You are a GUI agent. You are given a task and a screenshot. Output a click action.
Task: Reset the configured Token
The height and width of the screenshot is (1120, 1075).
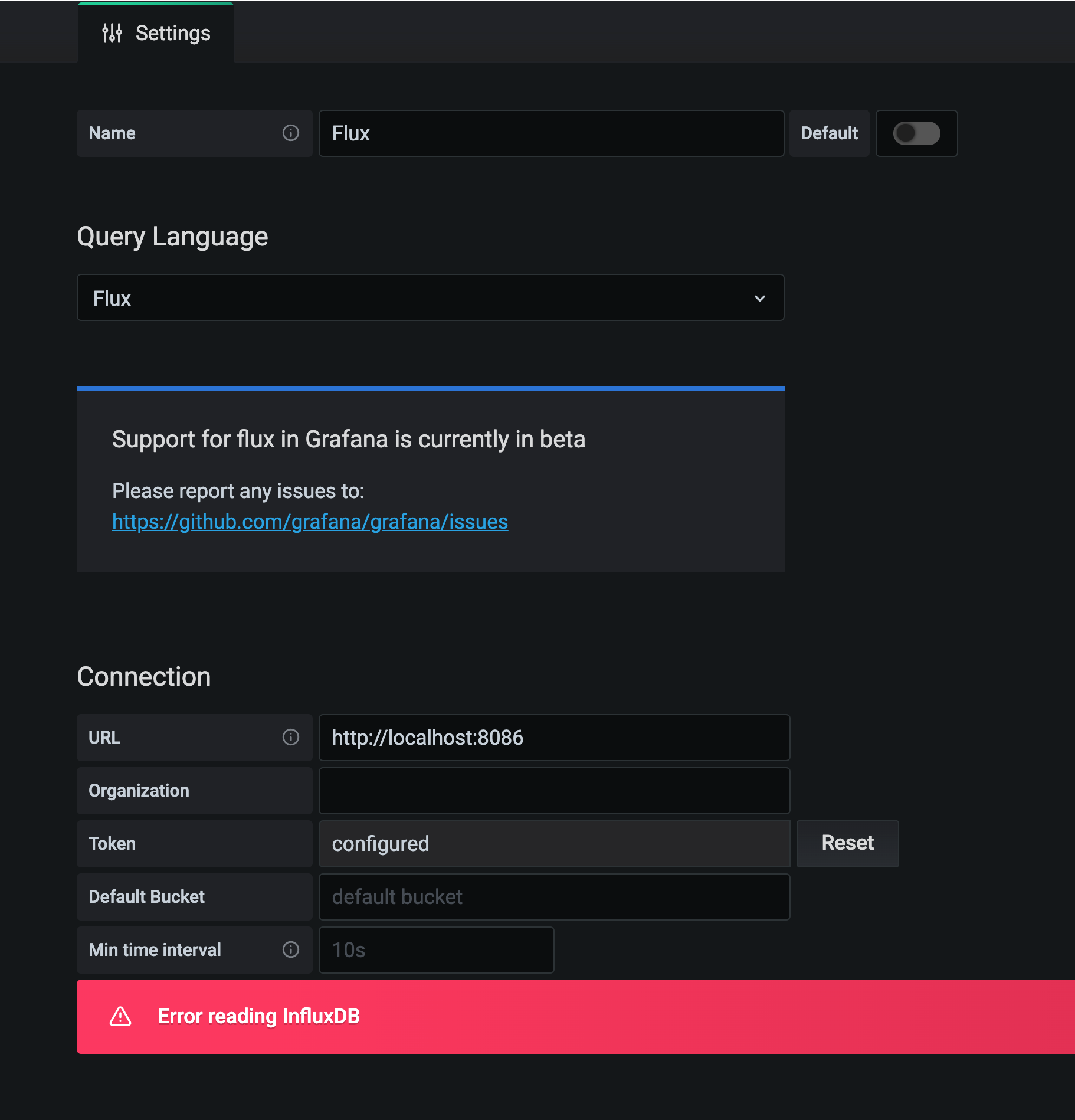click(847, 843)
